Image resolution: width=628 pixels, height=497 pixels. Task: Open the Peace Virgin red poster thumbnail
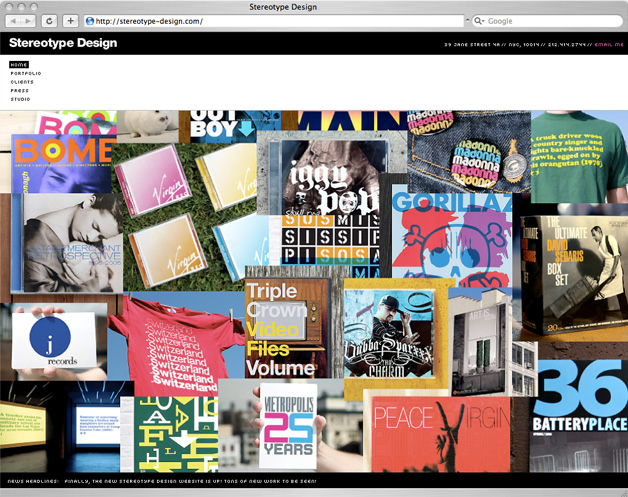point(441,435)
